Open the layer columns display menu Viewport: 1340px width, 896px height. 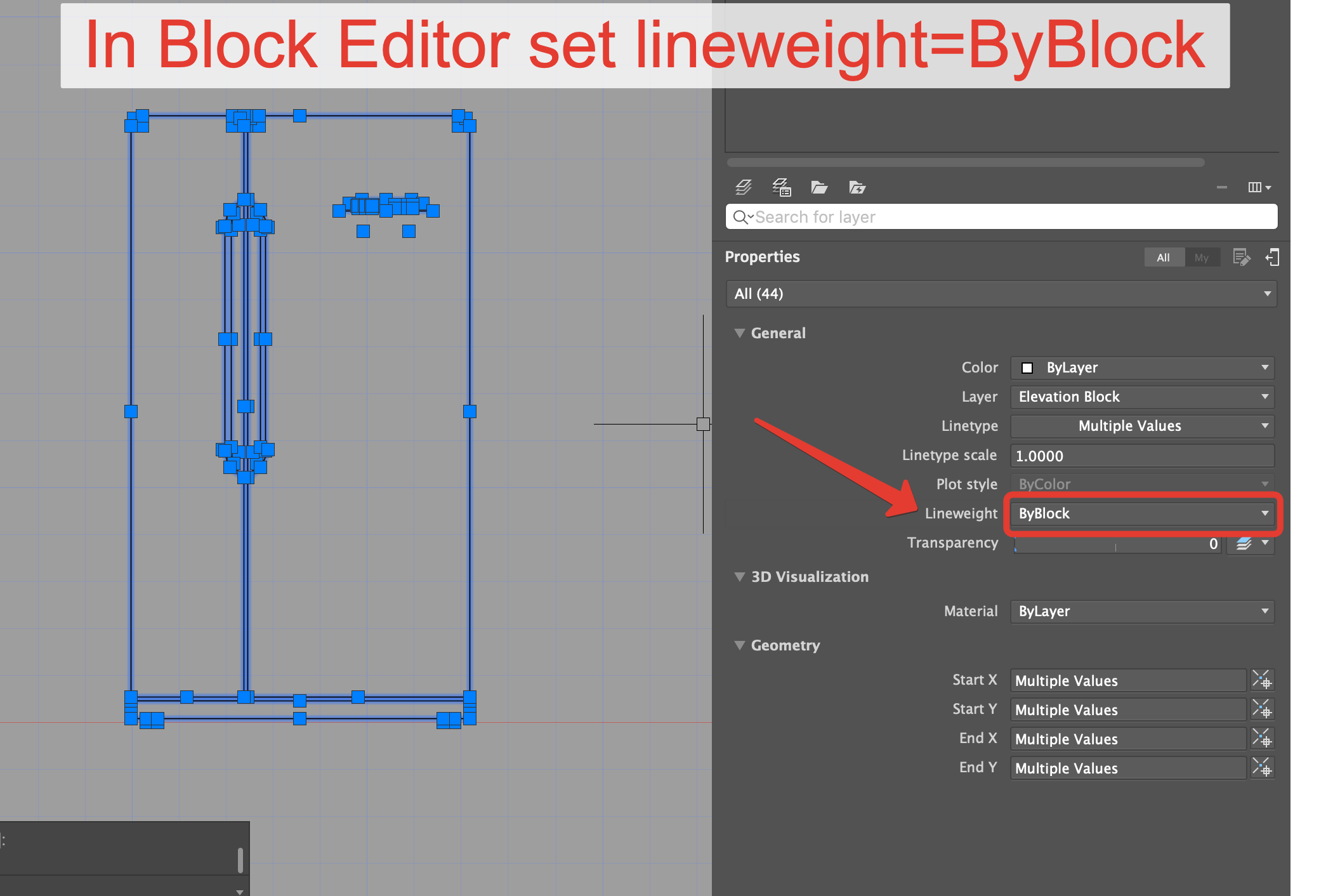[1259, 187]
